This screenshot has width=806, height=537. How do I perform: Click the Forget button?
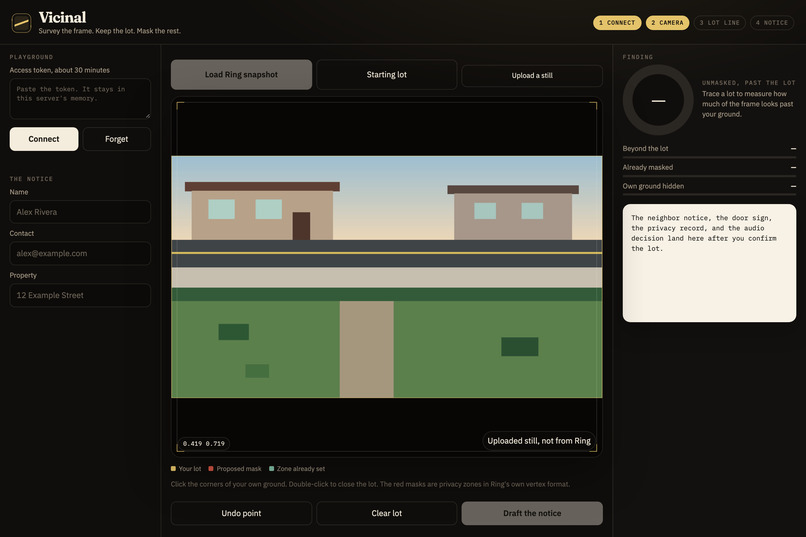point(117,139)
